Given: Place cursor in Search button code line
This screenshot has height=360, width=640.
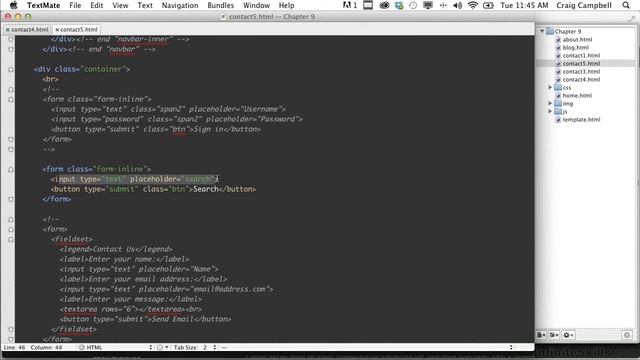Looking at the screenshot, I should [x=153, y=189].
